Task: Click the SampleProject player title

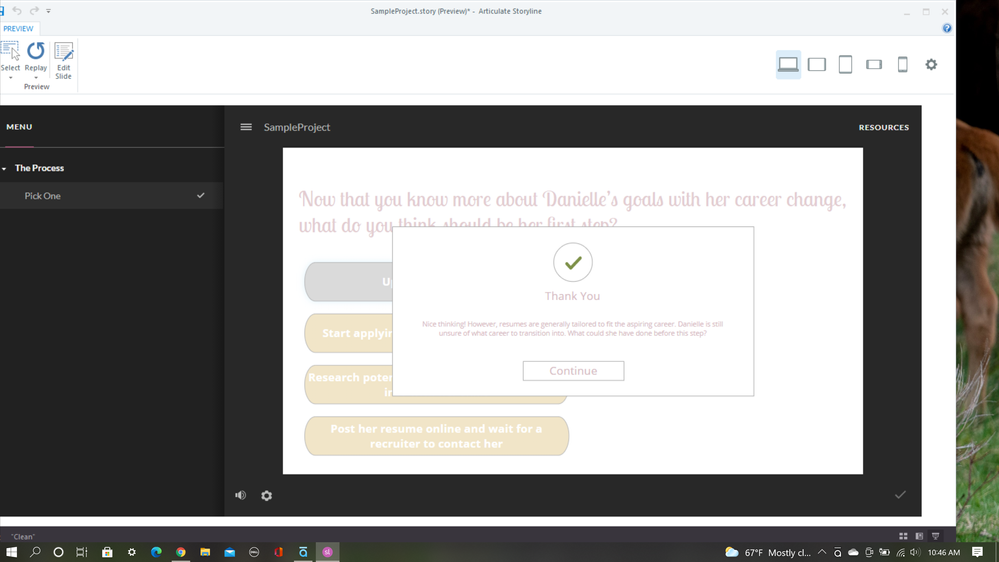Action: tap(297, 127)
